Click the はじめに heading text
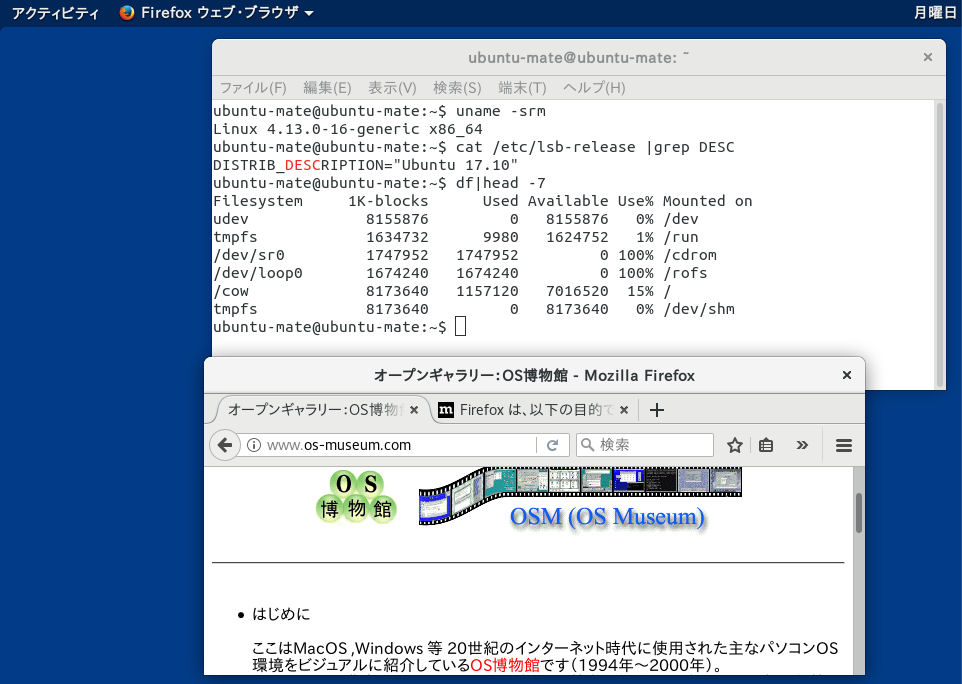This screenshot has width=962, height=684. tap(281, 614)
